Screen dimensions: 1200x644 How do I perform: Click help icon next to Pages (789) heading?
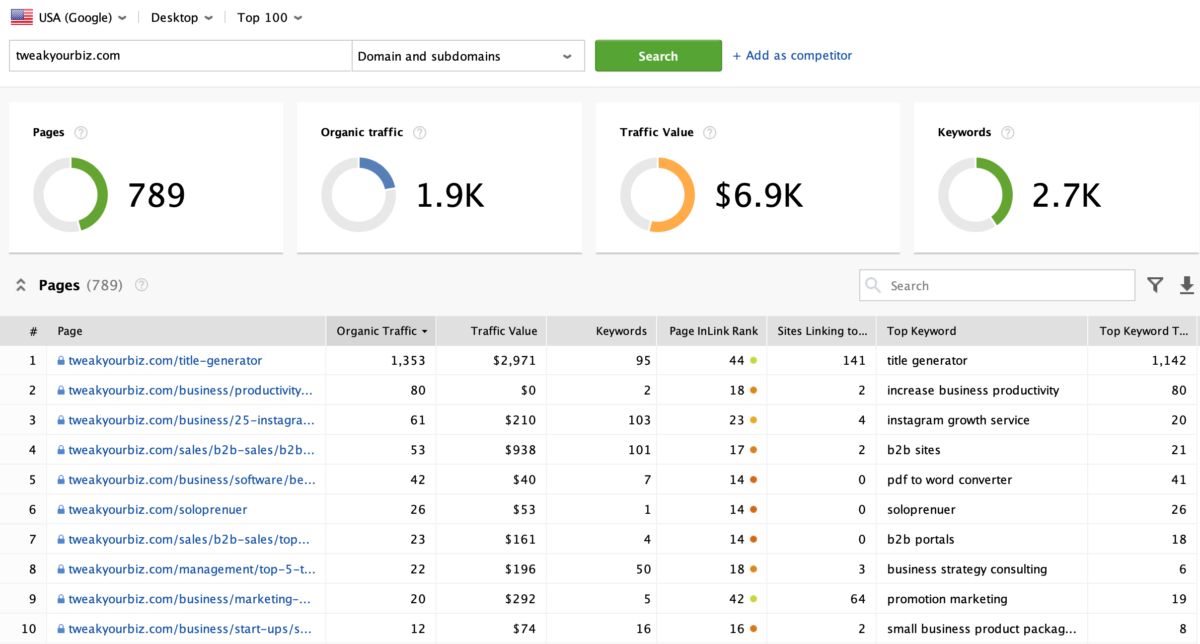point(142,285)
